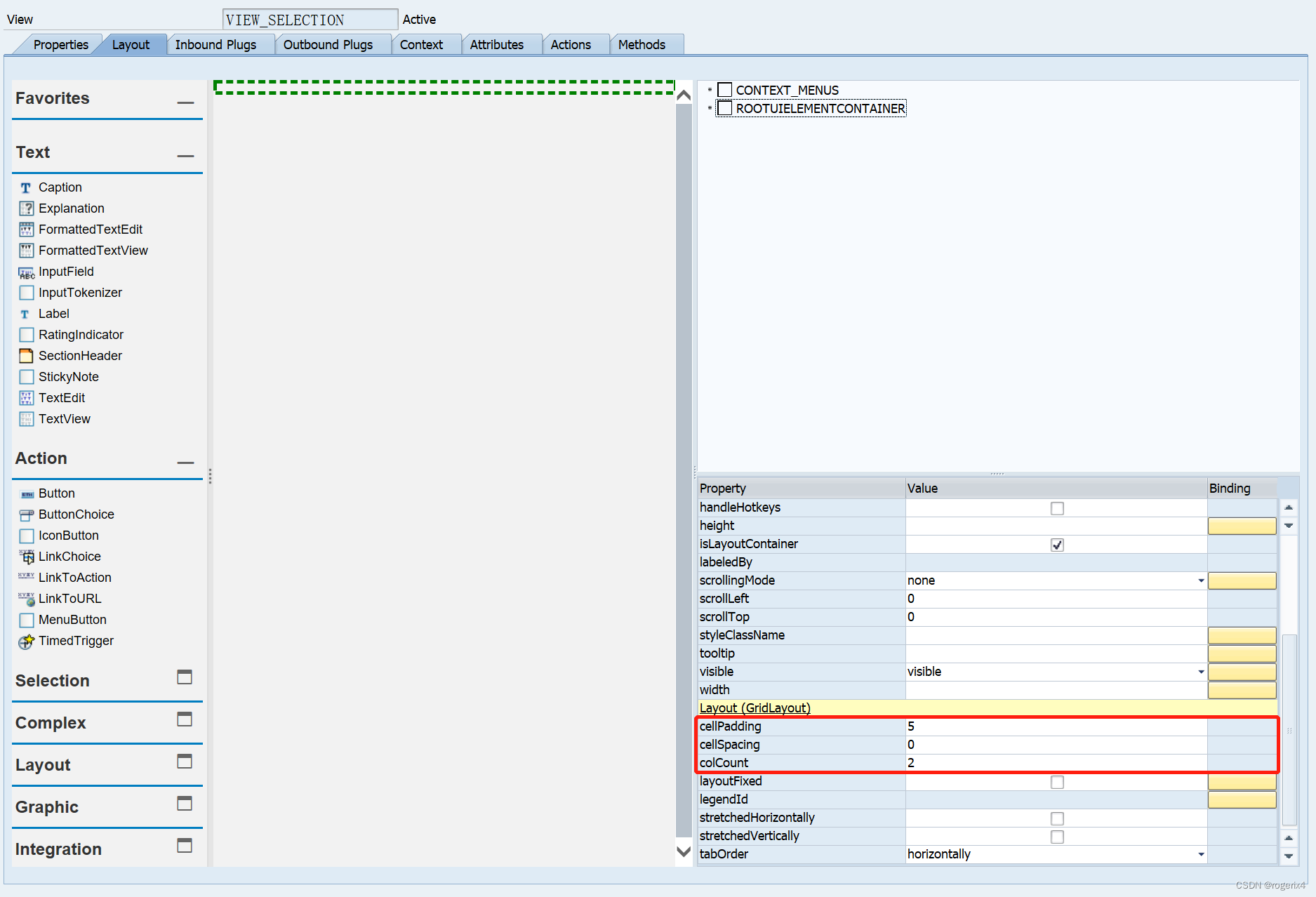Viewport: 1316px width, 897px height.
Task: Pick the FormattedTextView element icon
Action: tap(26, 251)
